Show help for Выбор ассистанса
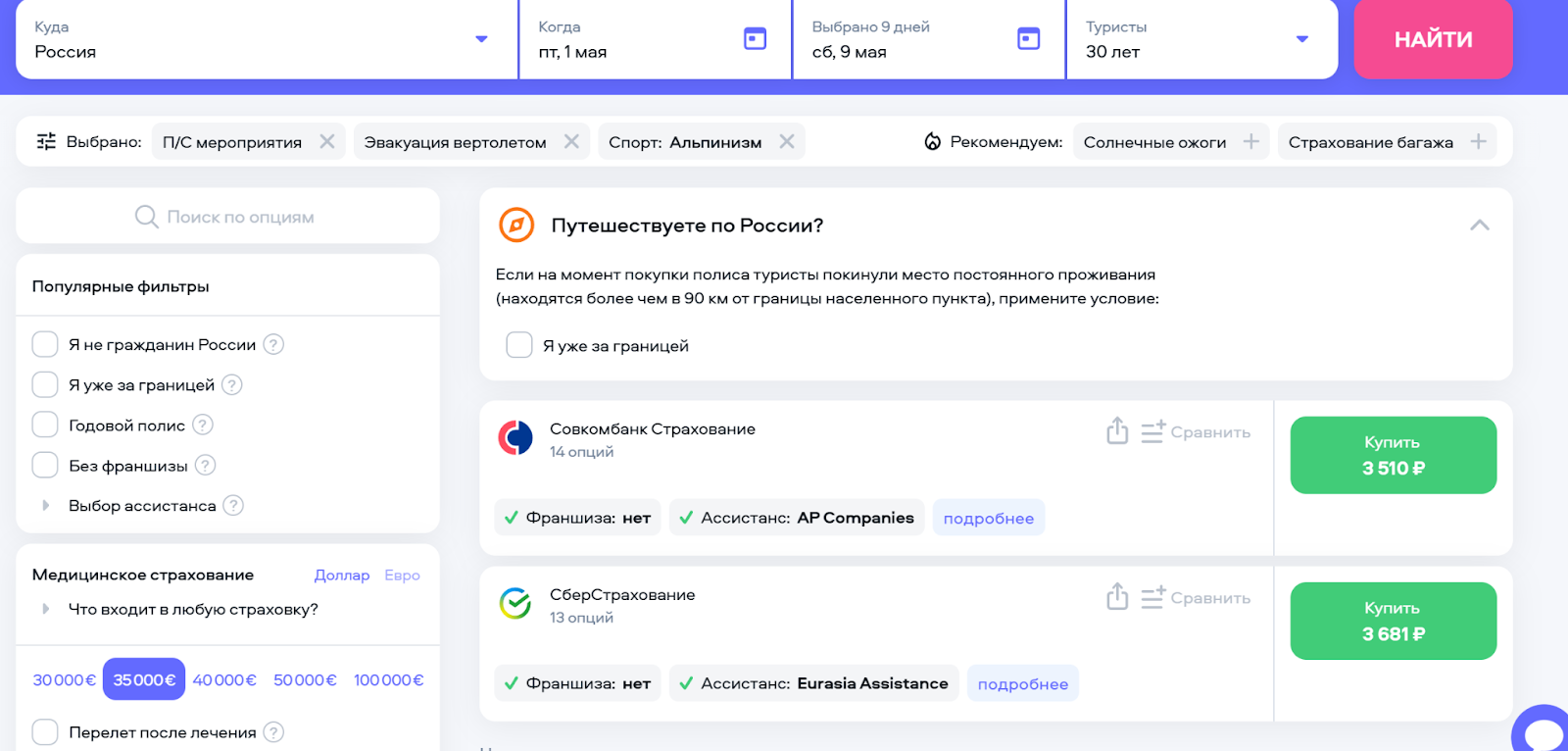1568x751 pixels. tap(233, 505)
